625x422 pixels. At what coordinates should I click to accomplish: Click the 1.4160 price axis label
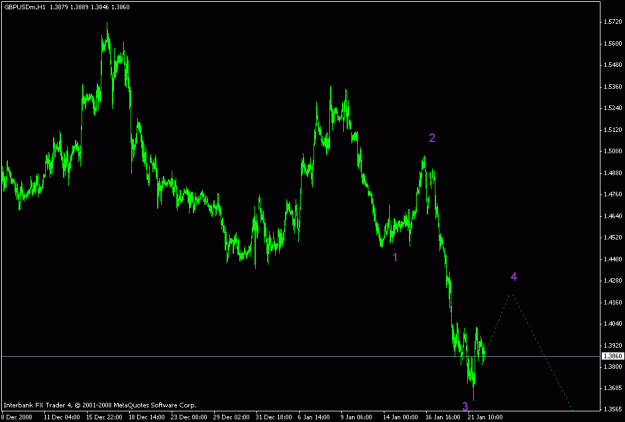[614, 302]
